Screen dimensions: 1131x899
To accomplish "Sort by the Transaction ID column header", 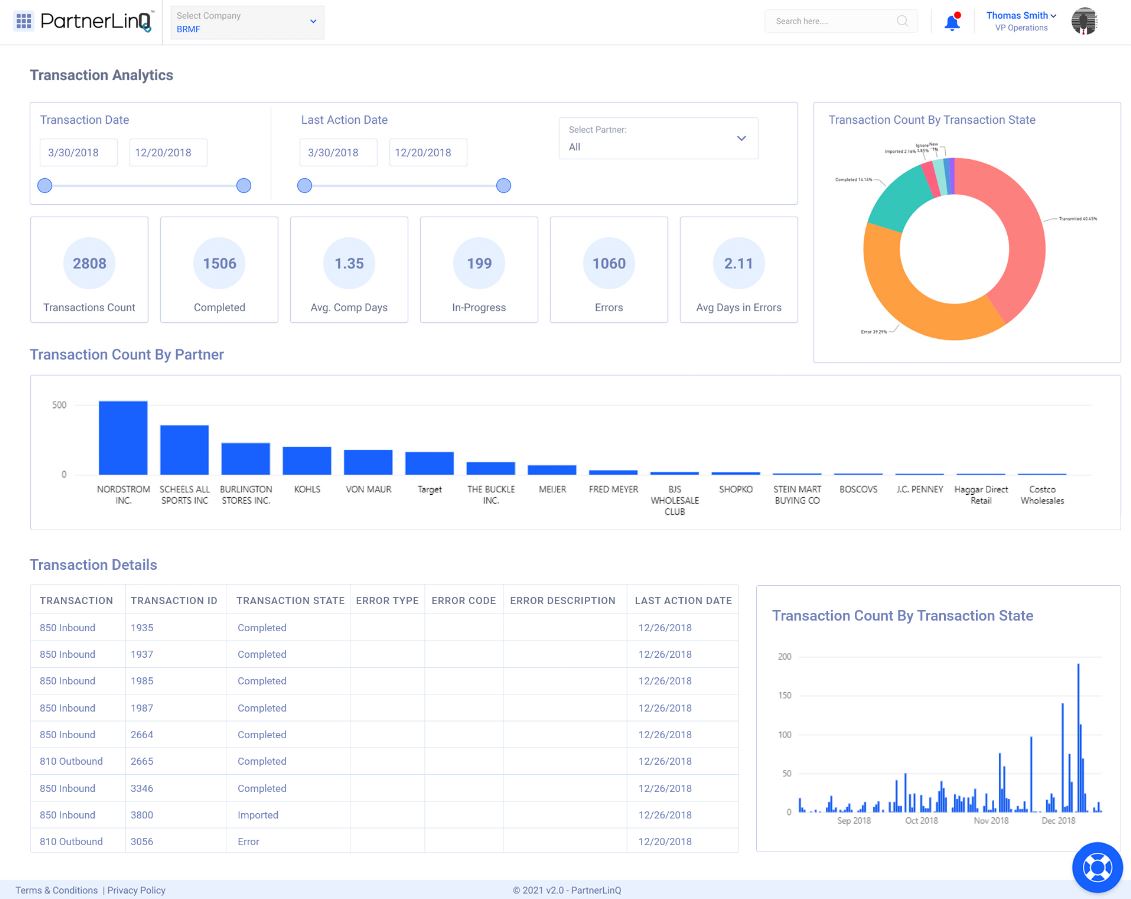I will [x=174, y=601].
